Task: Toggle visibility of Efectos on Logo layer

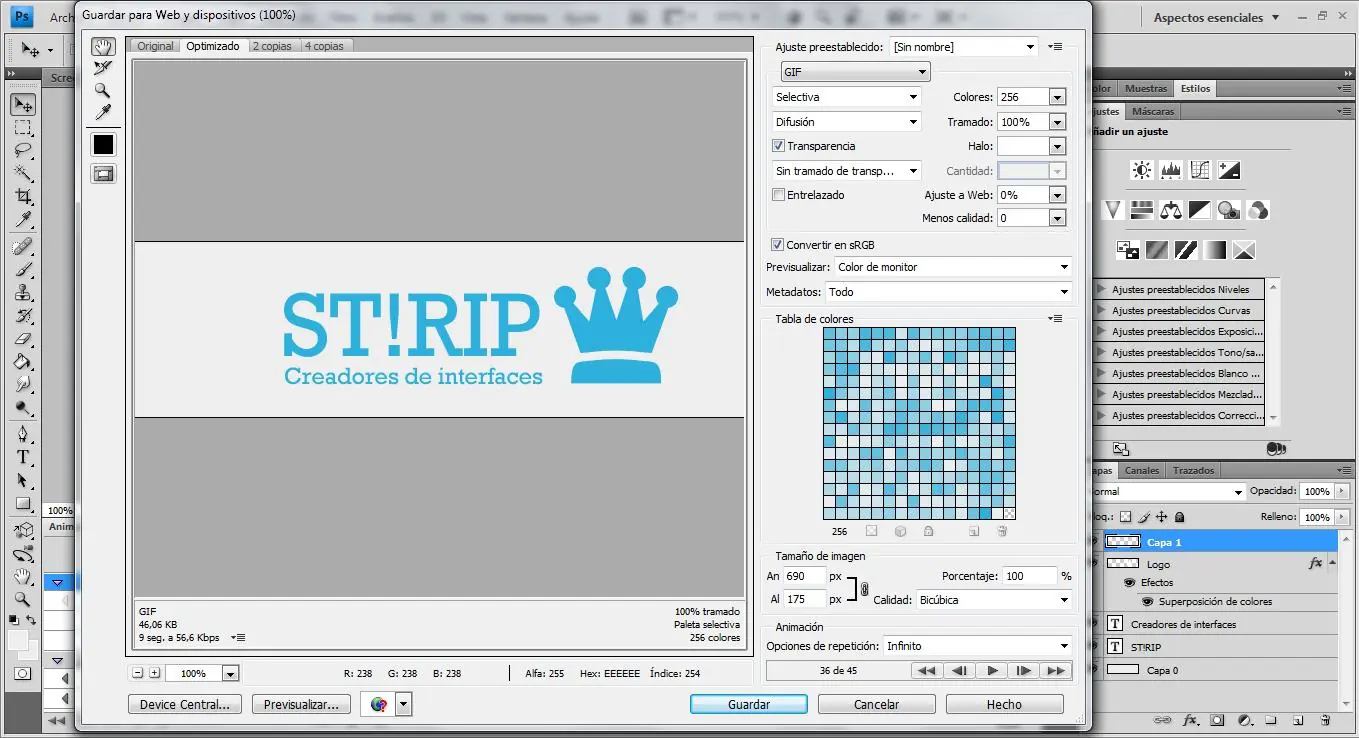Action: click(x=1129, y=582)
